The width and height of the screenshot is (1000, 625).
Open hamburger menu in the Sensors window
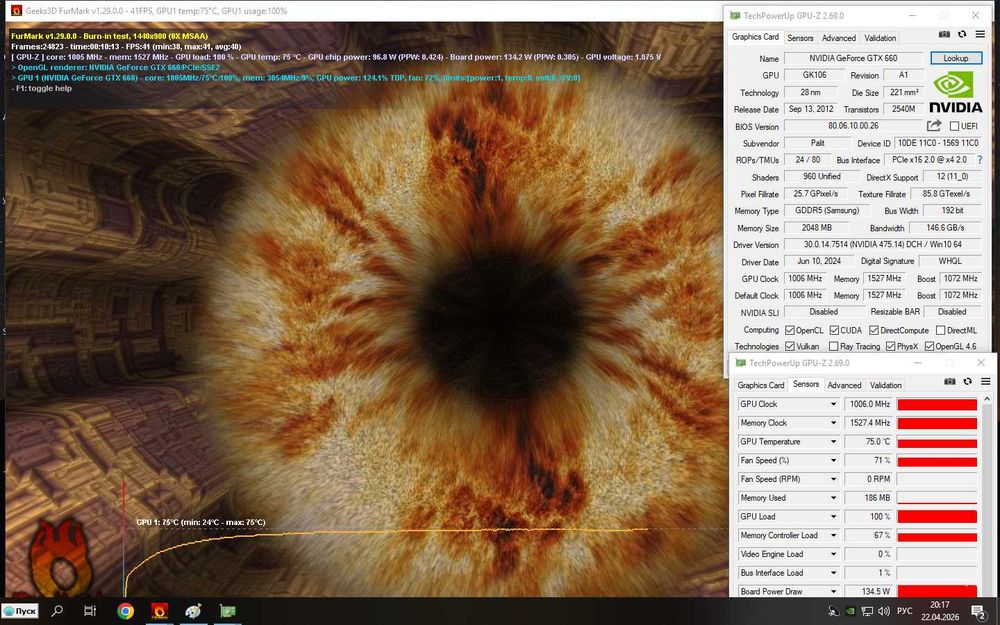coord(985,381)
